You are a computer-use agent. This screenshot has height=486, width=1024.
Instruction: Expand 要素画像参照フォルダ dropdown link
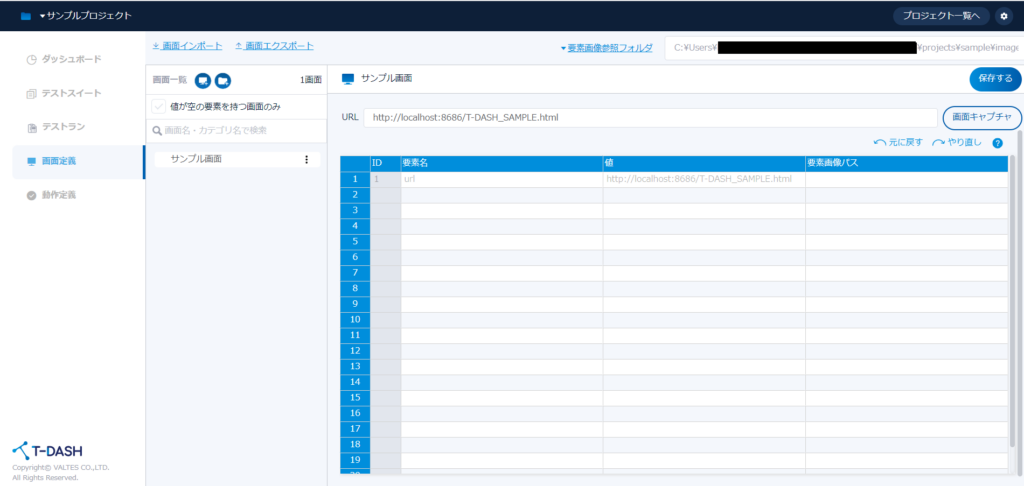607,48
